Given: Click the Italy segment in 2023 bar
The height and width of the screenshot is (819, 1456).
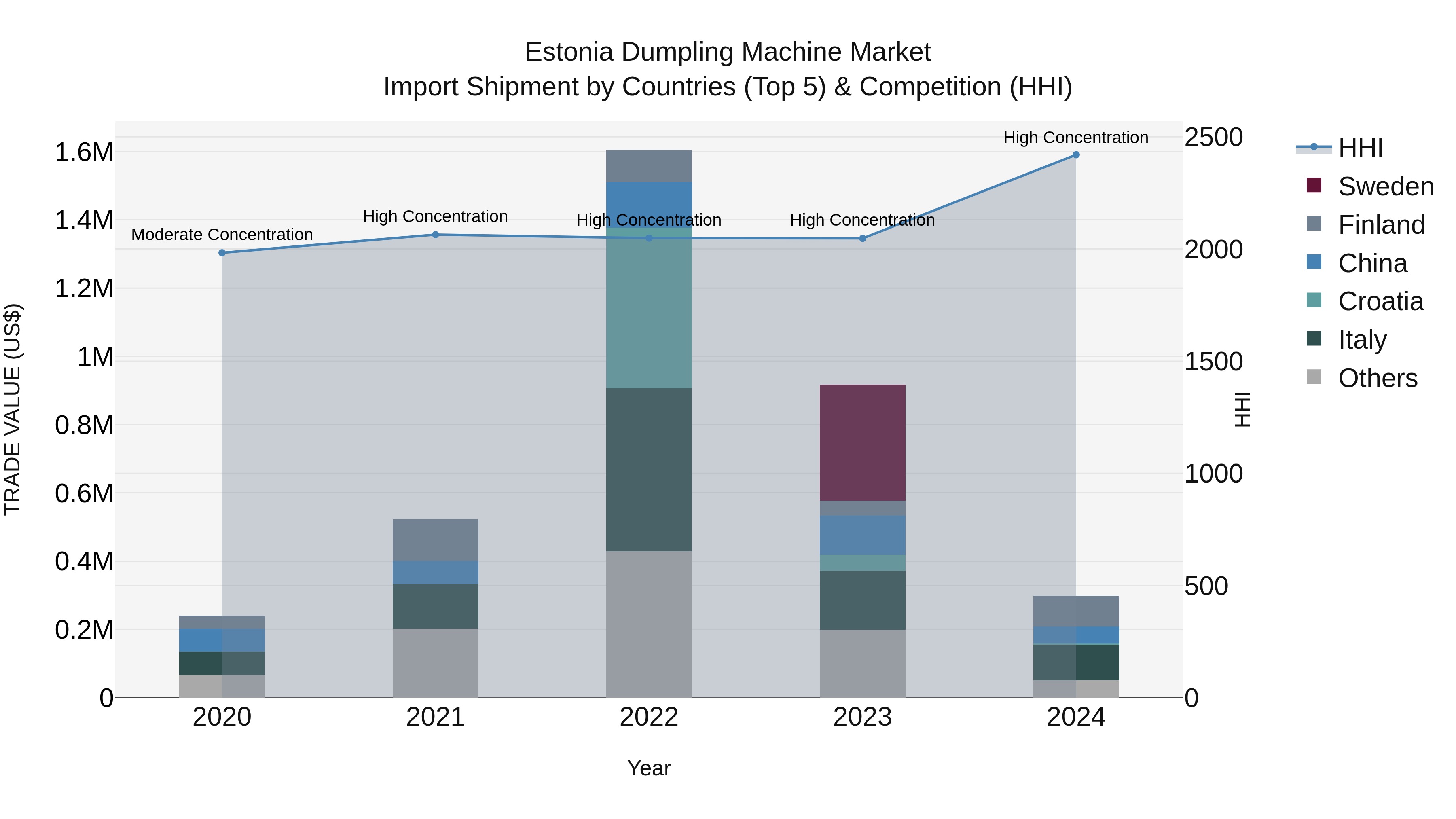Looking at the screenshot, I should coord(863,600).
